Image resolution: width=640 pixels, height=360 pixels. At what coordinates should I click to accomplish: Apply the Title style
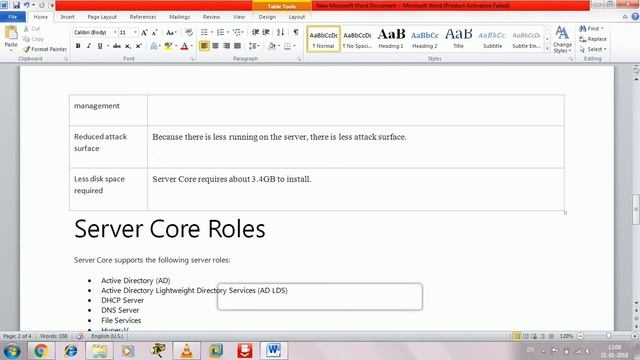click(458, 39)
